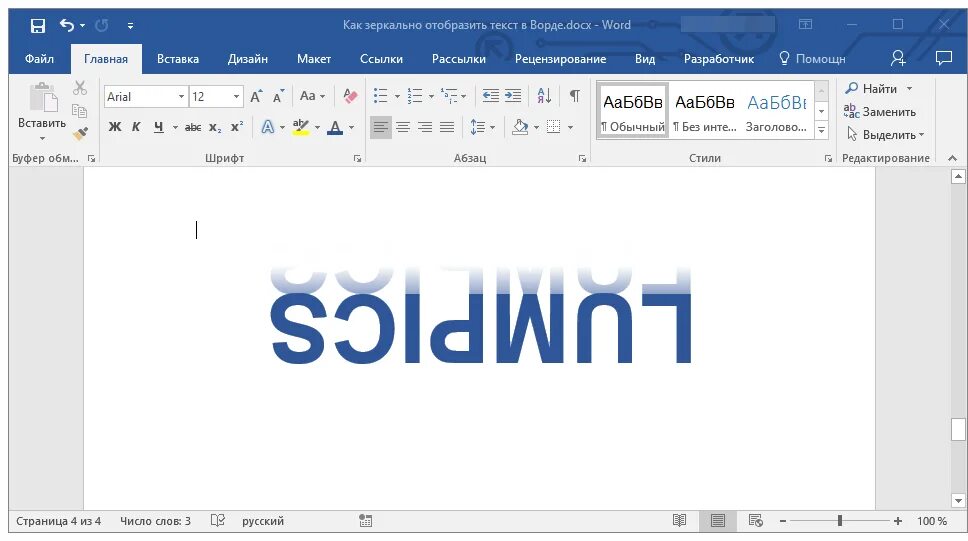Open the Arial font name dropdown
Screen dimensions: 968x541
point(182,96)
